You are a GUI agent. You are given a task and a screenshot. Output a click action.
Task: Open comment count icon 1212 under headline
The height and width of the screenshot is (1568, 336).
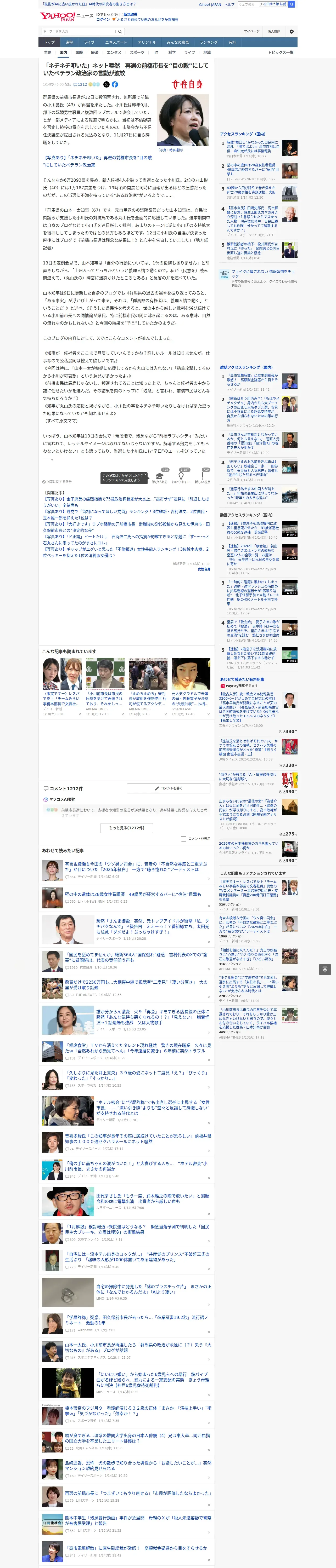point(81,85)
